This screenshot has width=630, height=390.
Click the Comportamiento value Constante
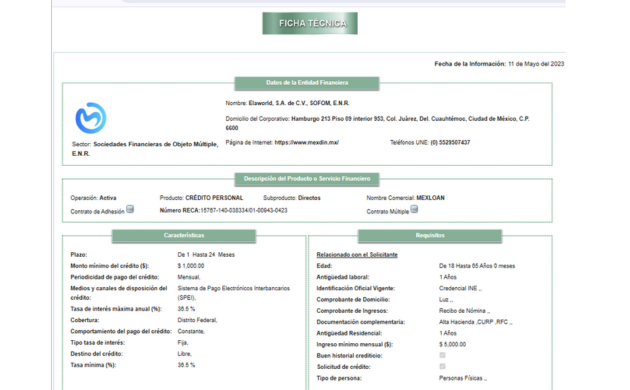coord(191,331)
